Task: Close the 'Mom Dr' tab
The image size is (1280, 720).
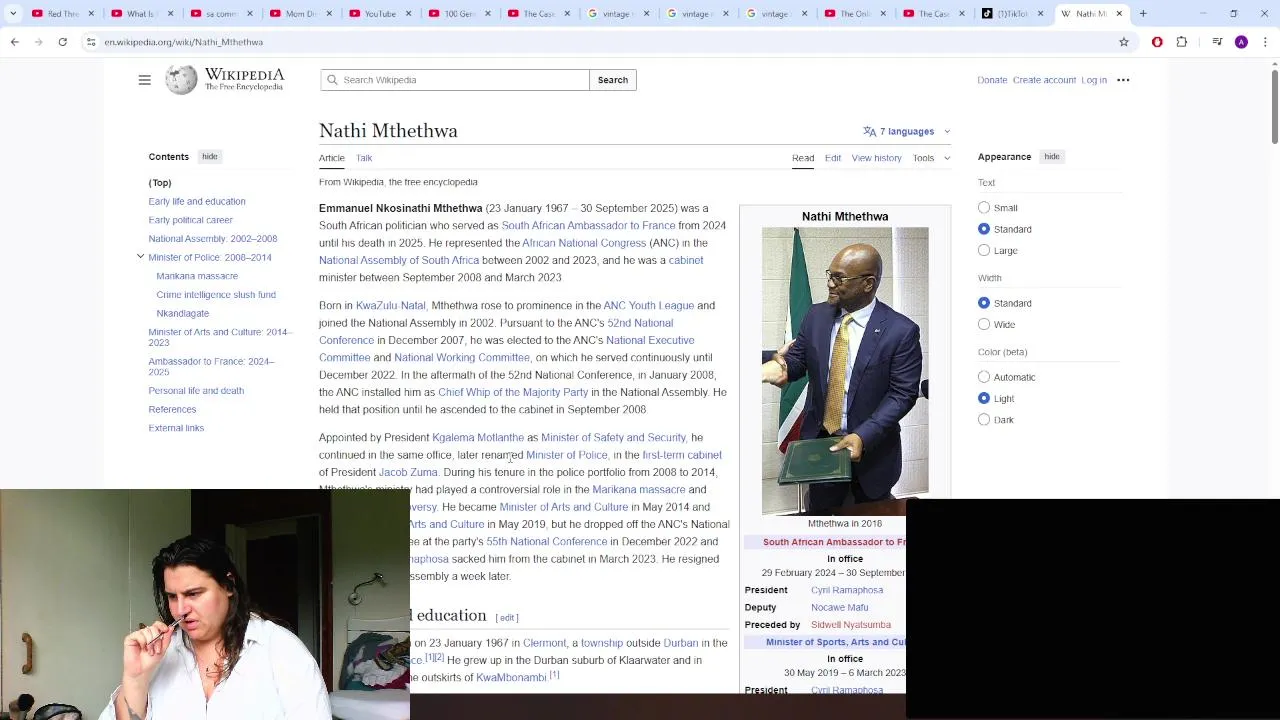Action: click(328, 14)
